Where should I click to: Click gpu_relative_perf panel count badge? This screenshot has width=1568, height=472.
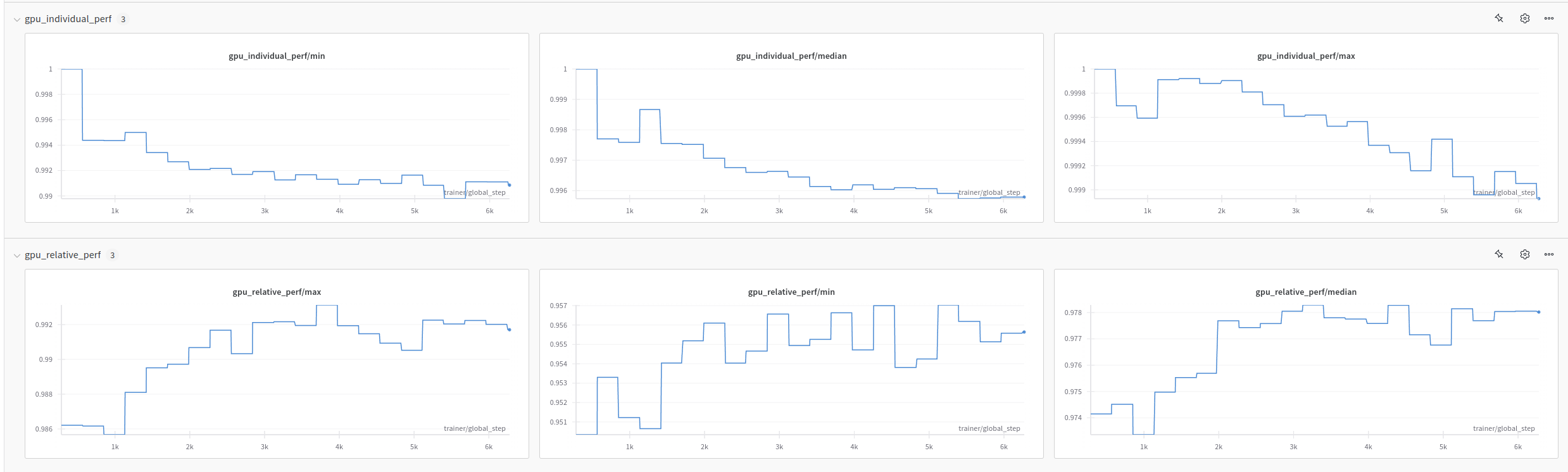tap(113, 256)
